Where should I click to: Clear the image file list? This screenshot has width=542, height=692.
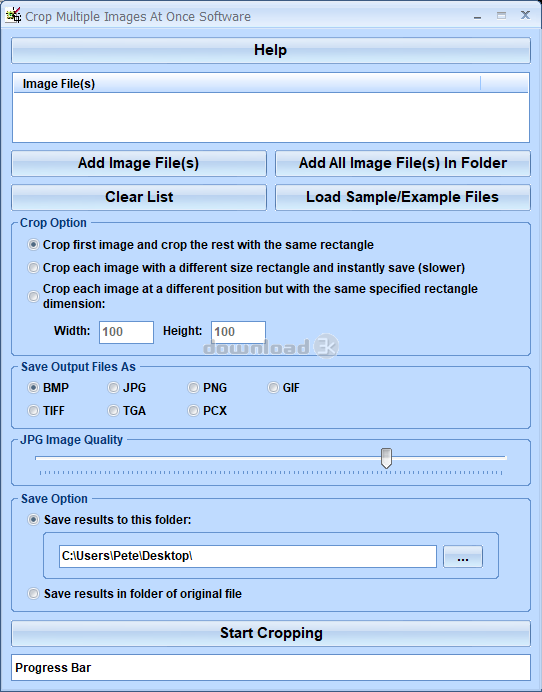pos(139,197)
